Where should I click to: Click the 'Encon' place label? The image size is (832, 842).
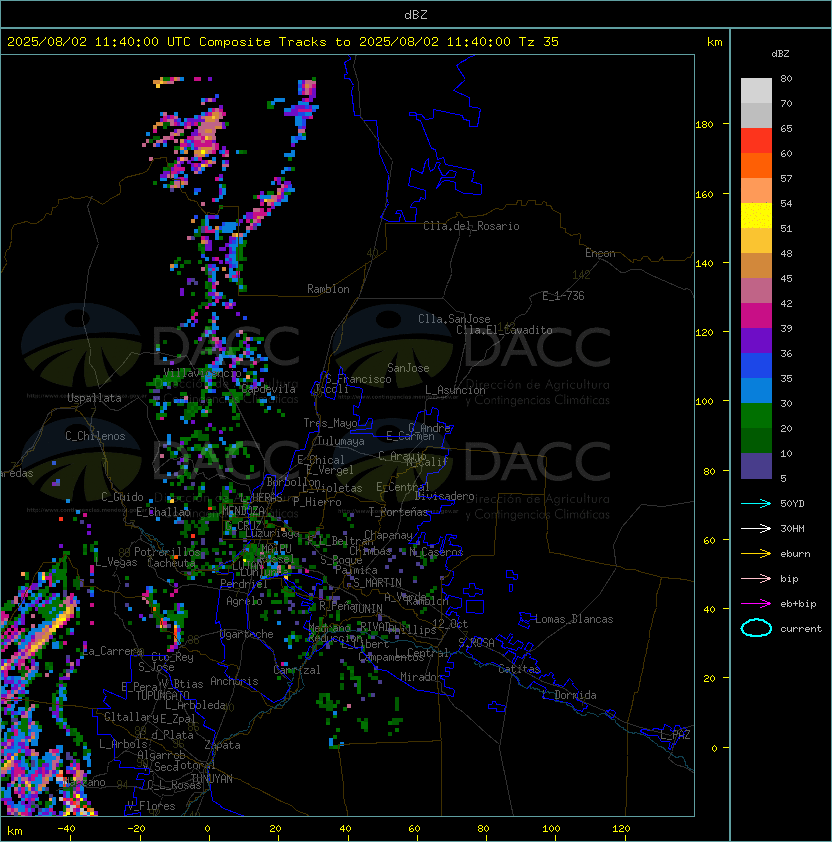coord(600,253)
